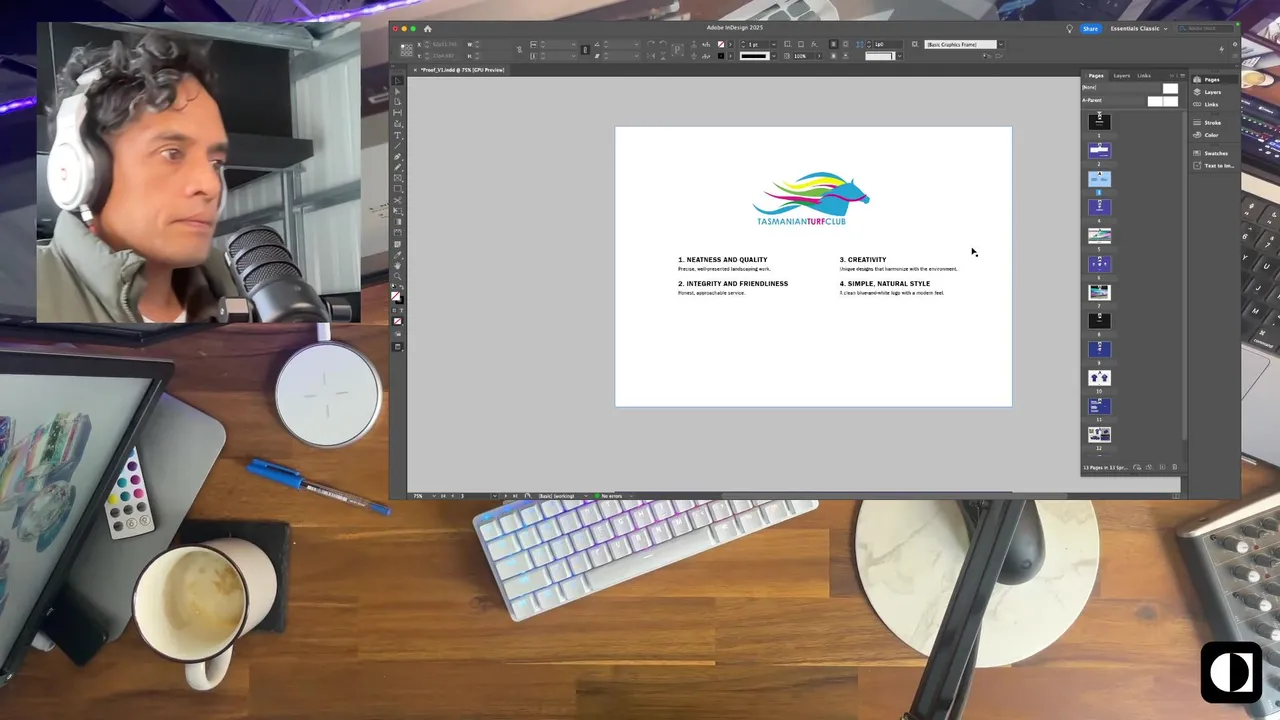
Task: Click stroke color swatch in control bar
Action: click(721, 56)
